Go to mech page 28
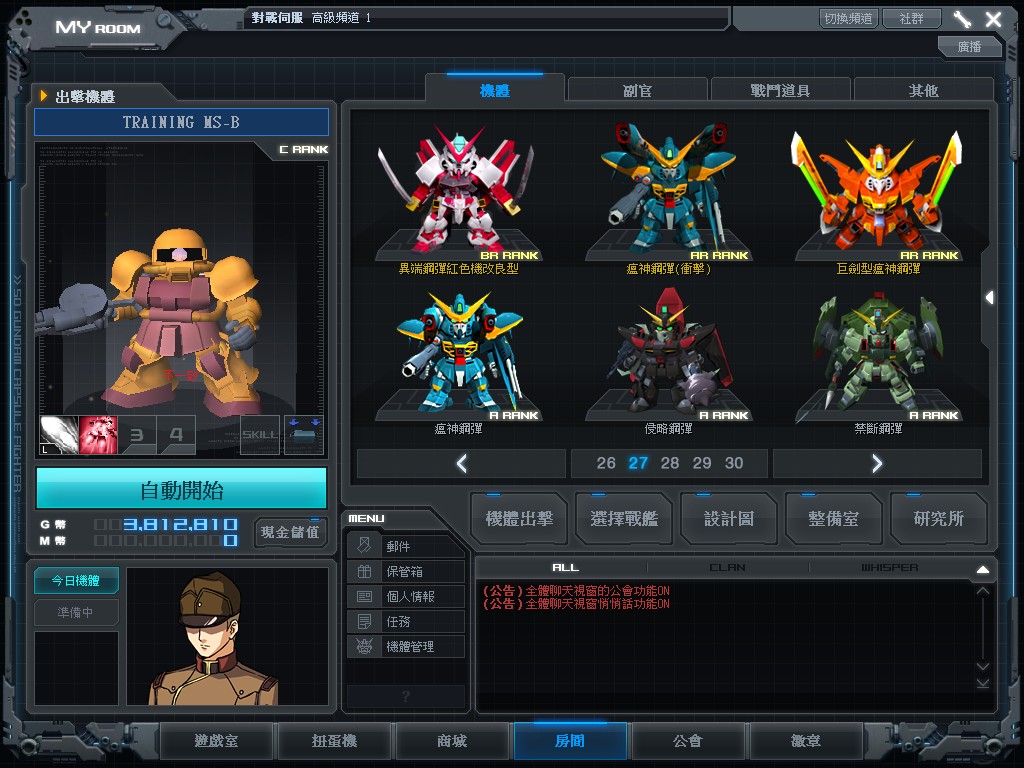Screen dimensions: 1024x768 (670, 463)
